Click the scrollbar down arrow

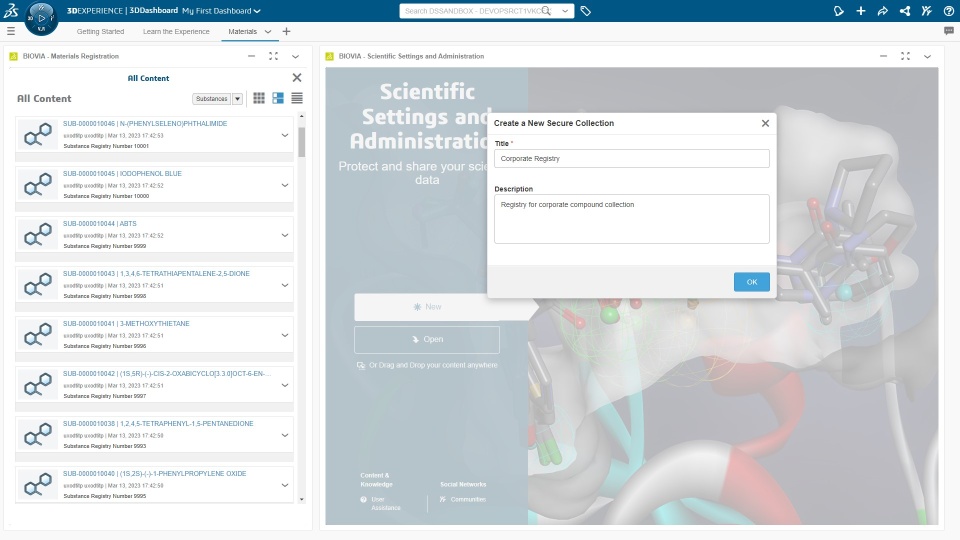[301, 500]
